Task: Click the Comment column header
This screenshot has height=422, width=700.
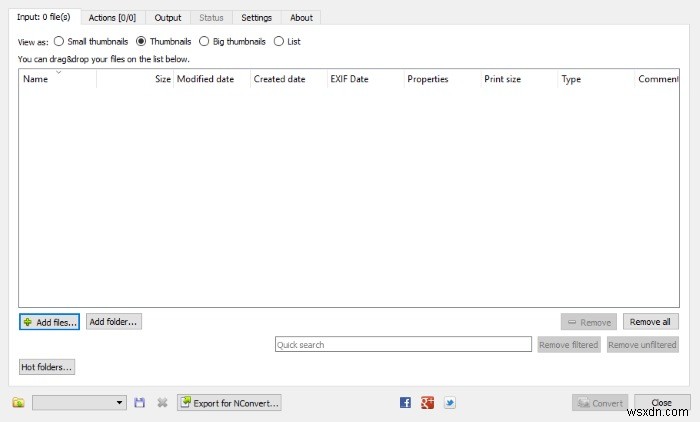Action: point(657,79)
